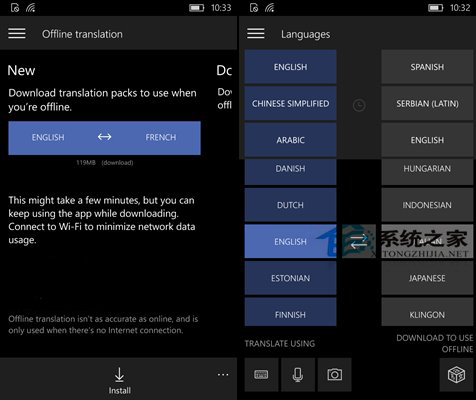Choose JAPANESE as target language

point(427,278)
